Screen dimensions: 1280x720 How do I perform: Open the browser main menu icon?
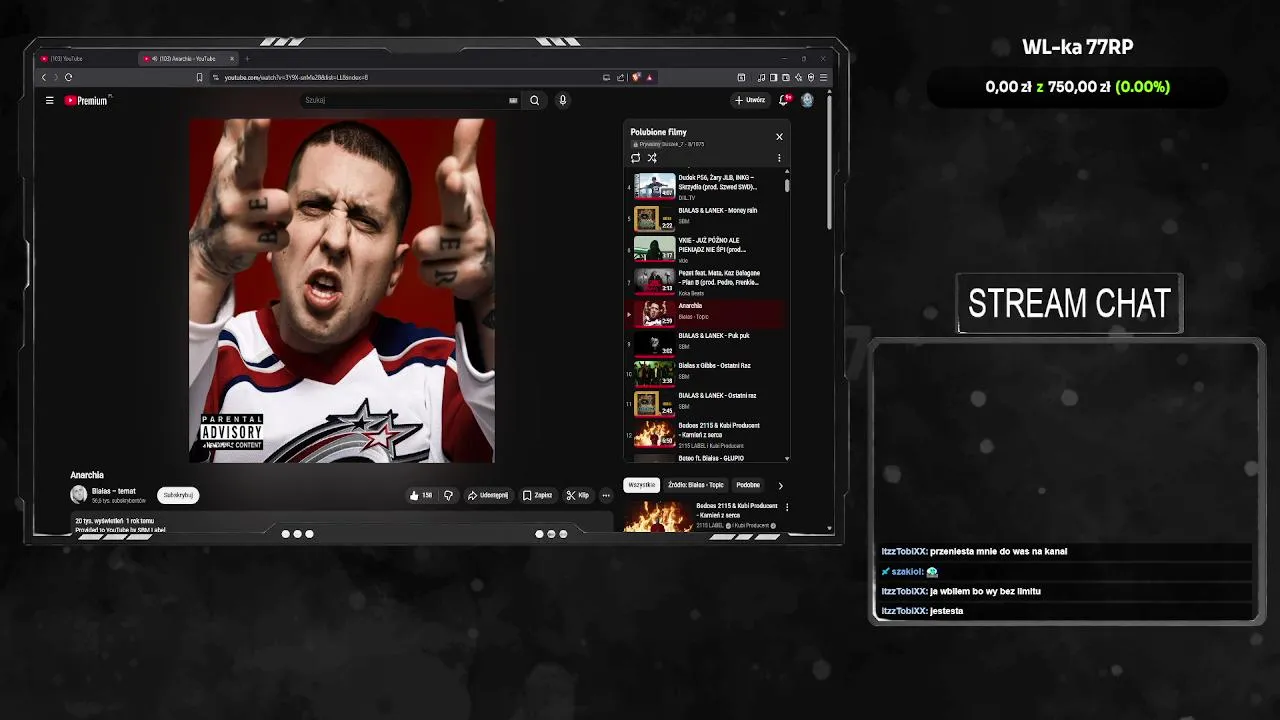click(823, 77)
